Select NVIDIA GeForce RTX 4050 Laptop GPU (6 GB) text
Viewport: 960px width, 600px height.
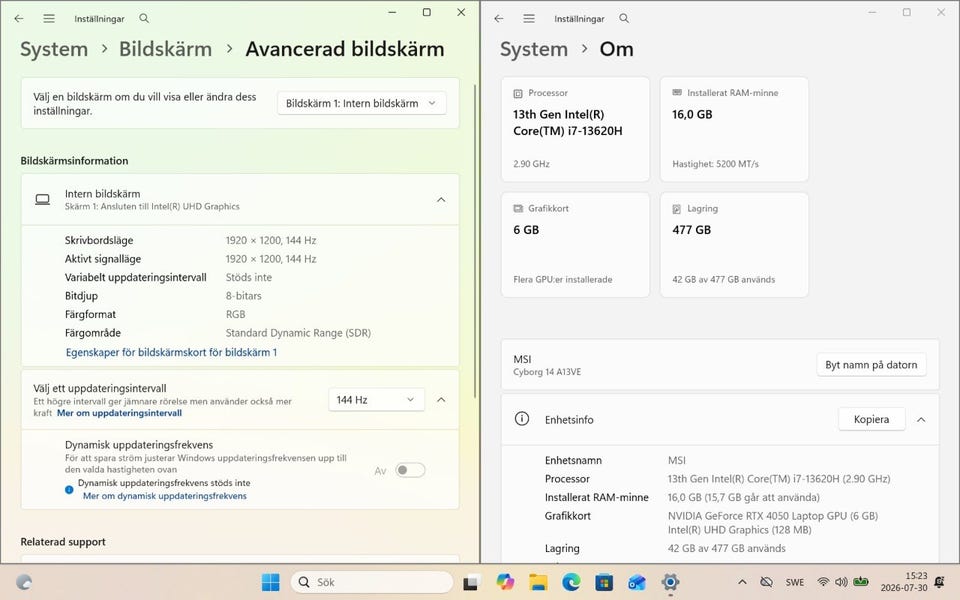tap(773, 516)
